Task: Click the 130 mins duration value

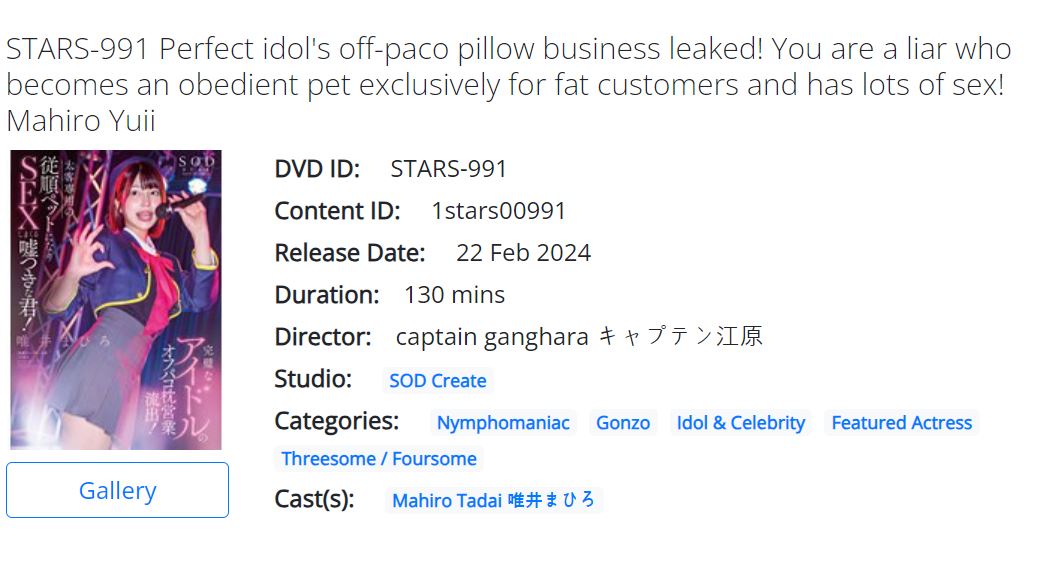Action: pos(454,295)
